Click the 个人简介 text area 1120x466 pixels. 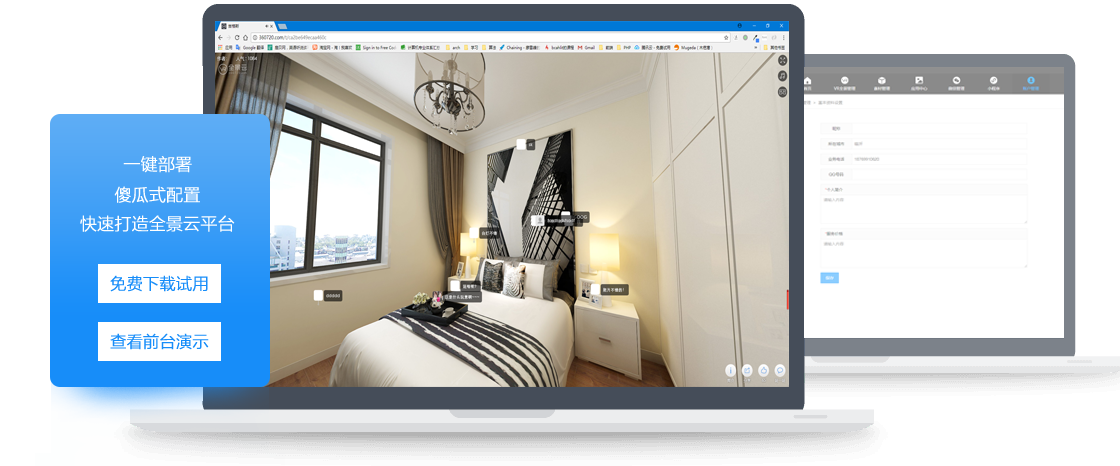[924, 208]
